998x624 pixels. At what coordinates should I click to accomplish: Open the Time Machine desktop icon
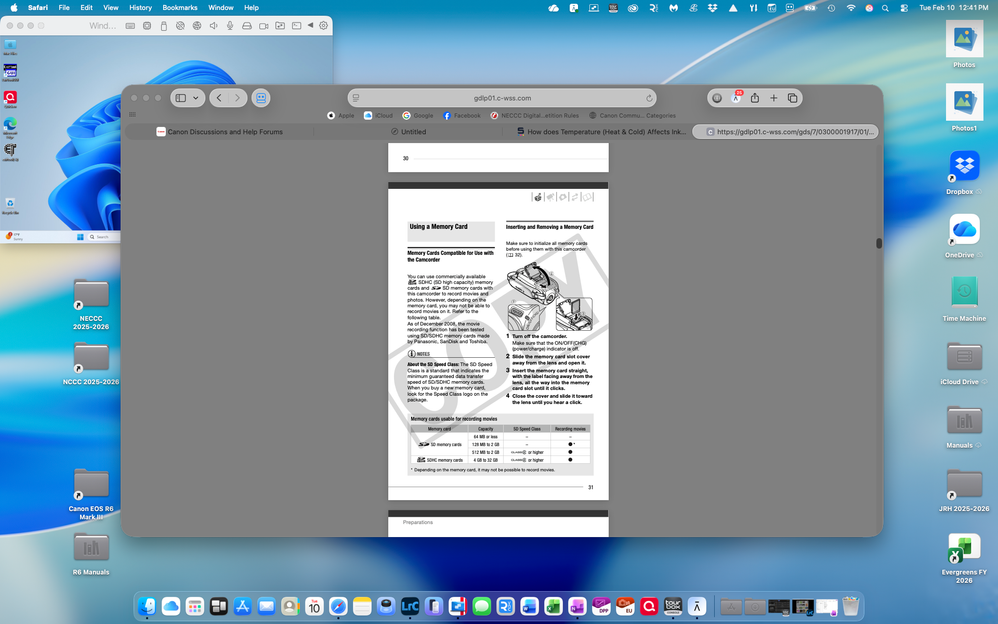pos(964,293)
